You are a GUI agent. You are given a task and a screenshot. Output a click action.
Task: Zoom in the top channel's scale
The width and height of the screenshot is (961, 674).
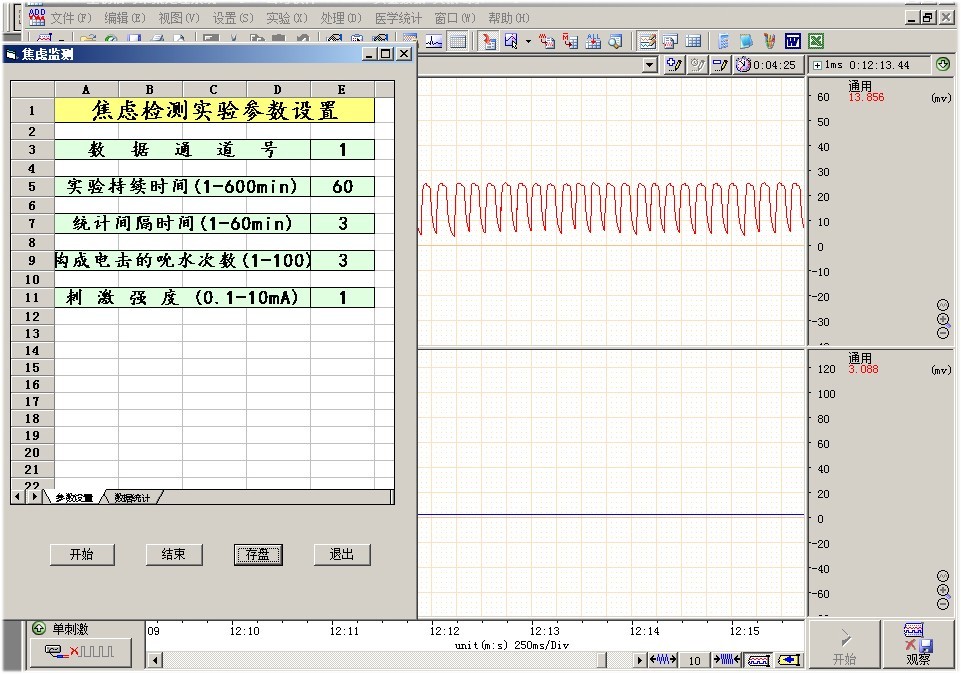click(943, 319)
